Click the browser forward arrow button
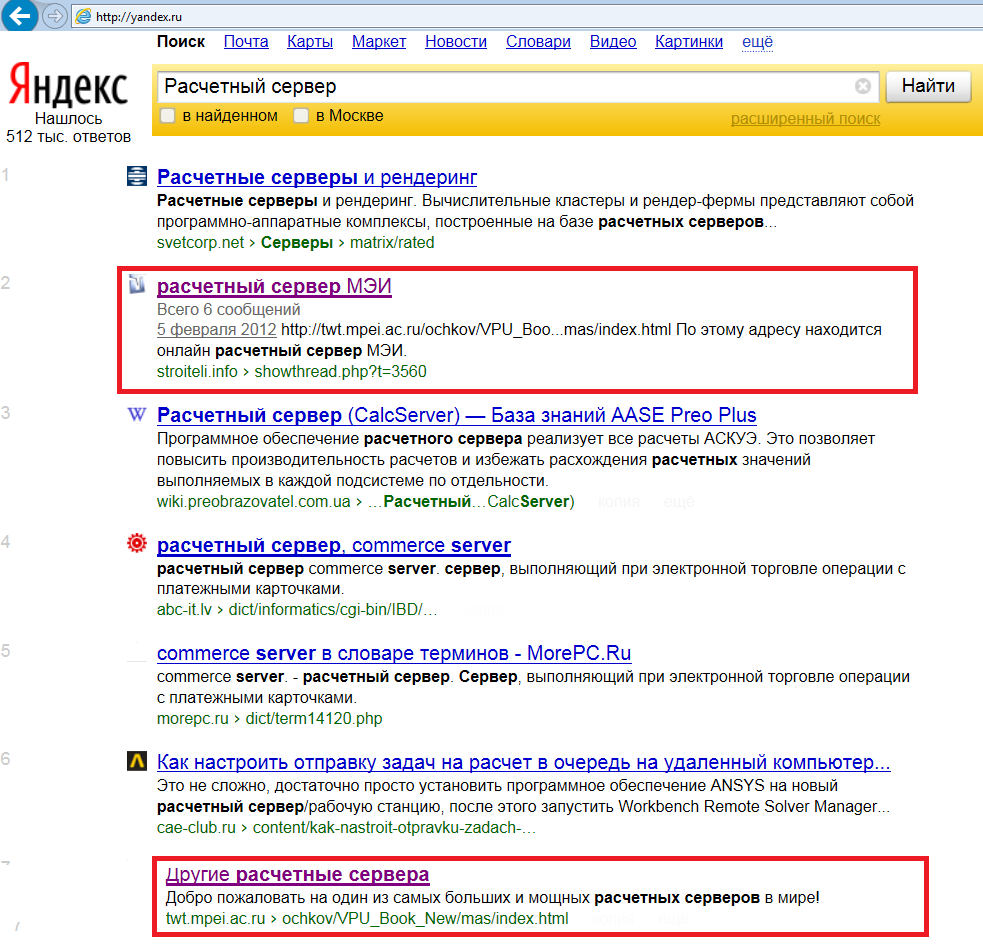 click(x=55, y=16)
